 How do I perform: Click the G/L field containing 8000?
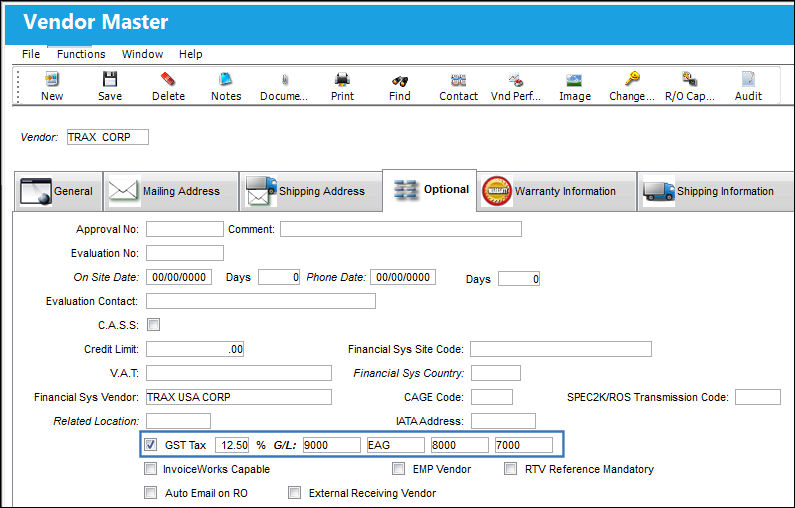pos(459,445)
